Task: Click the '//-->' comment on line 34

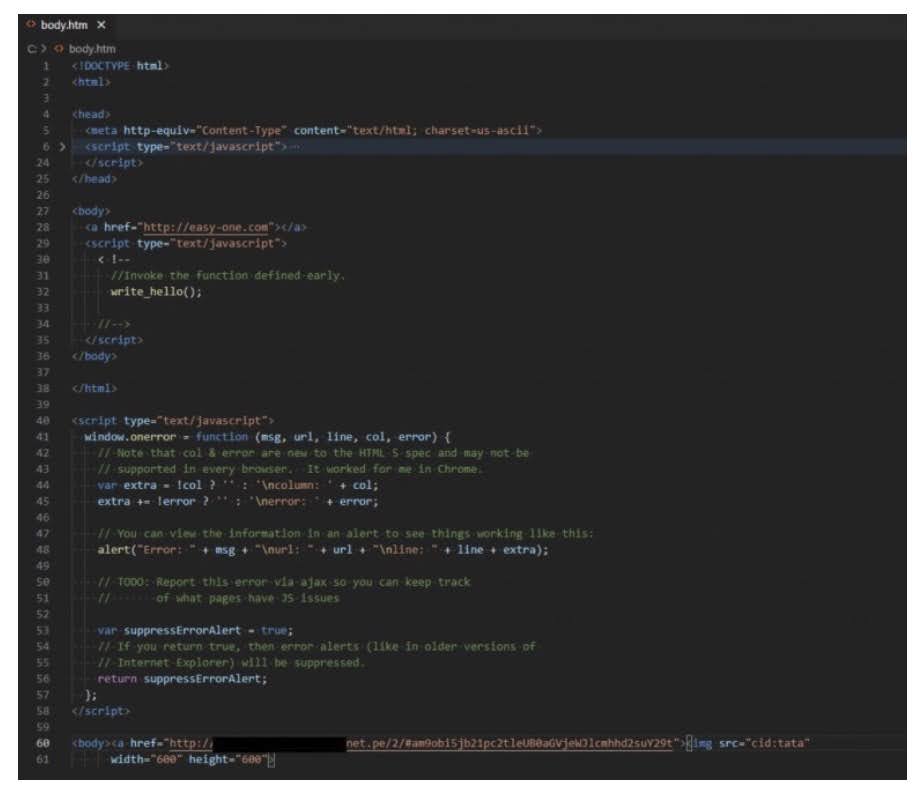Action: click(113, 324)
